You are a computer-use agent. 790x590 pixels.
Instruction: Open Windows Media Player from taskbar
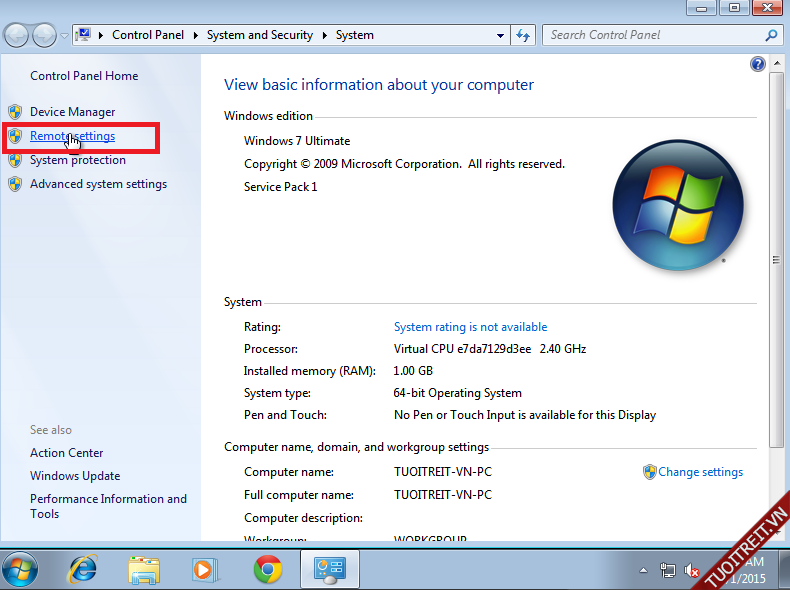tap(205, 569)
